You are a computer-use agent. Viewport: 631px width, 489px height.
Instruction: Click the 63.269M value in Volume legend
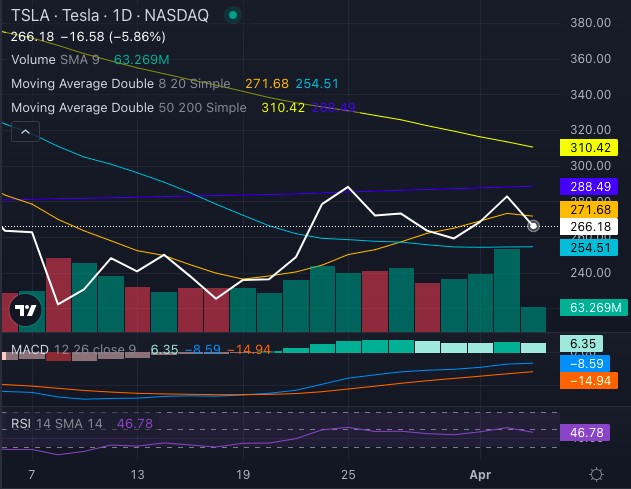pyautogui.click(x=142, y=60)
